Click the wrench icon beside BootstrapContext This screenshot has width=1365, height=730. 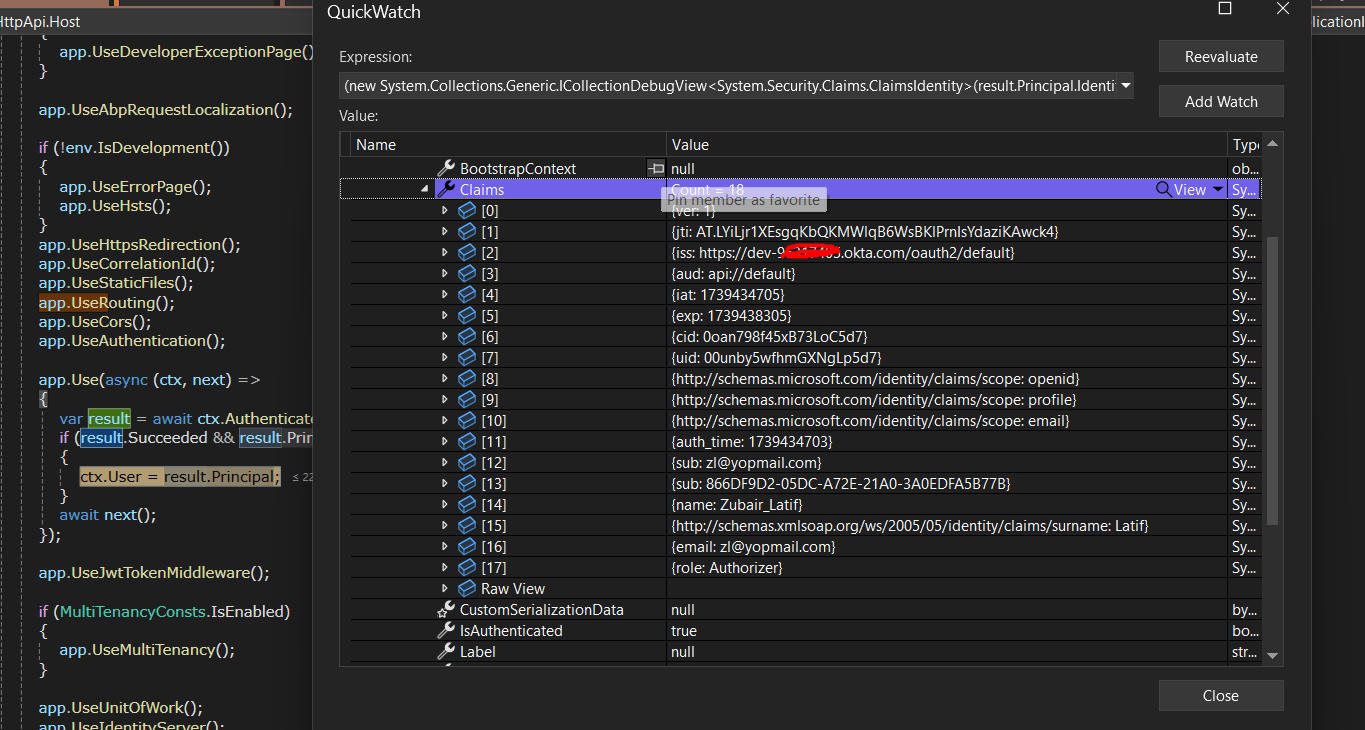pyautogui.click(x=446, y=168)
